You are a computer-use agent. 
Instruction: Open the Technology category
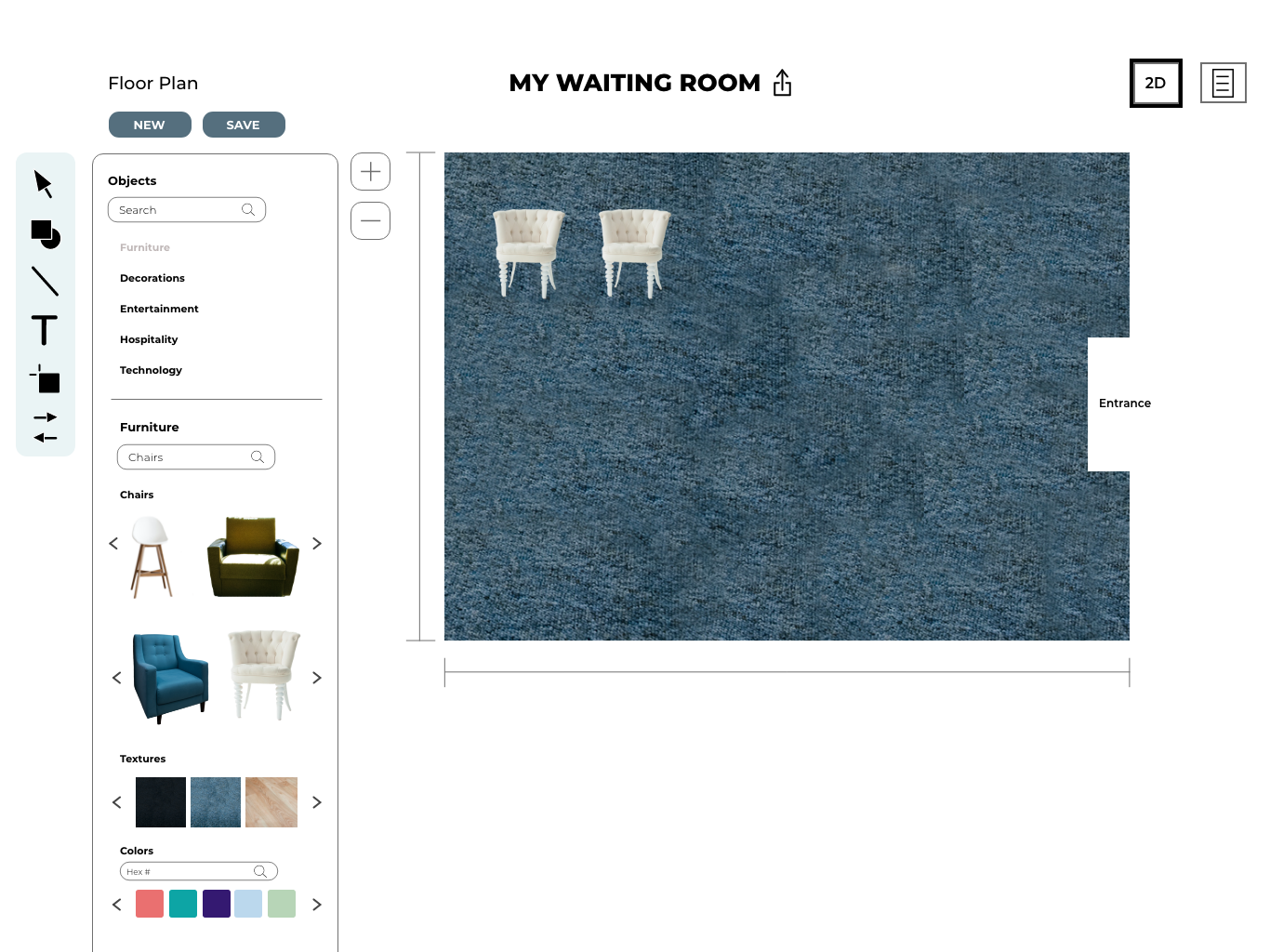click(x=151, y=370)
